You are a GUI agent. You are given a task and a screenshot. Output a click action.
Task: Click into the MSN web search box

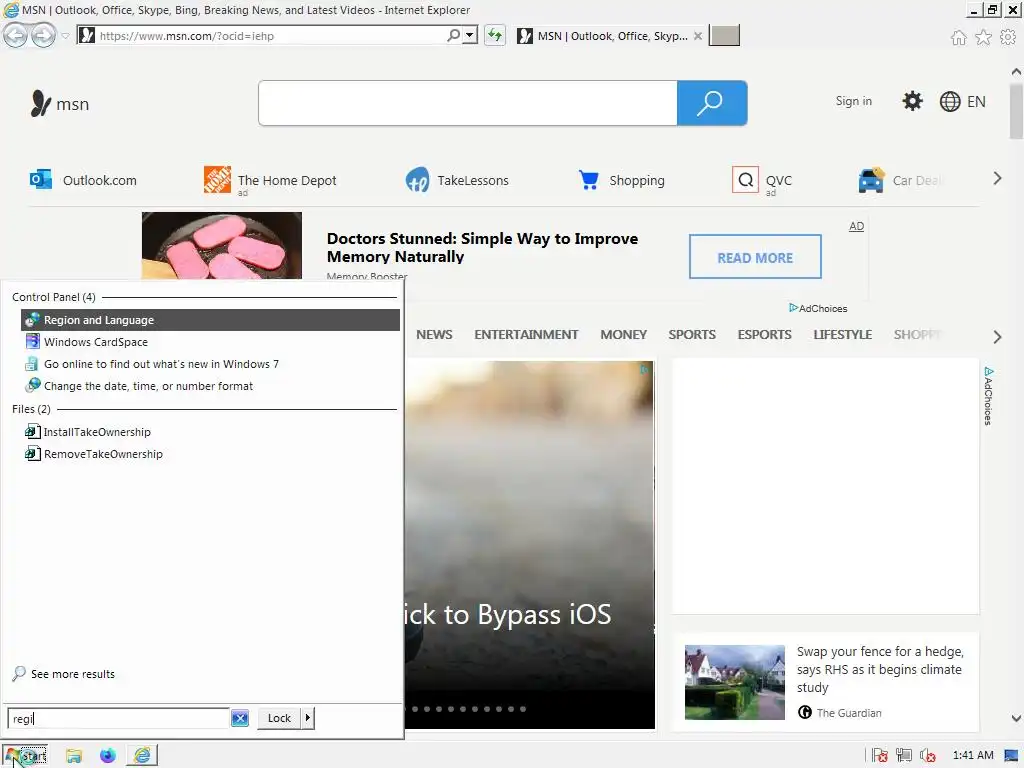click(x=468, y=103)
